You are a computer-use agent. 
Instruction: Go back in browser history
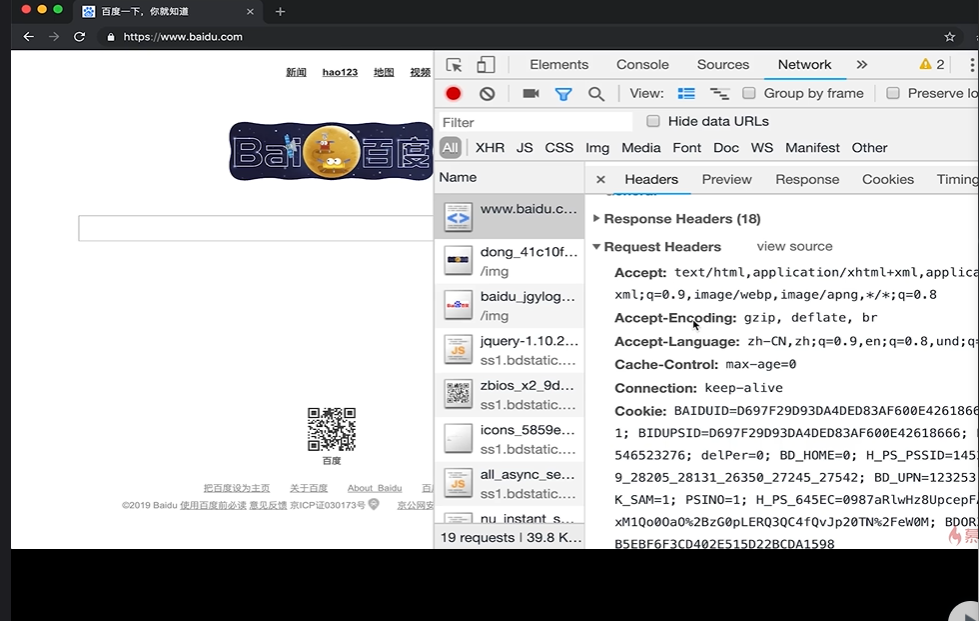coord(29,37)
